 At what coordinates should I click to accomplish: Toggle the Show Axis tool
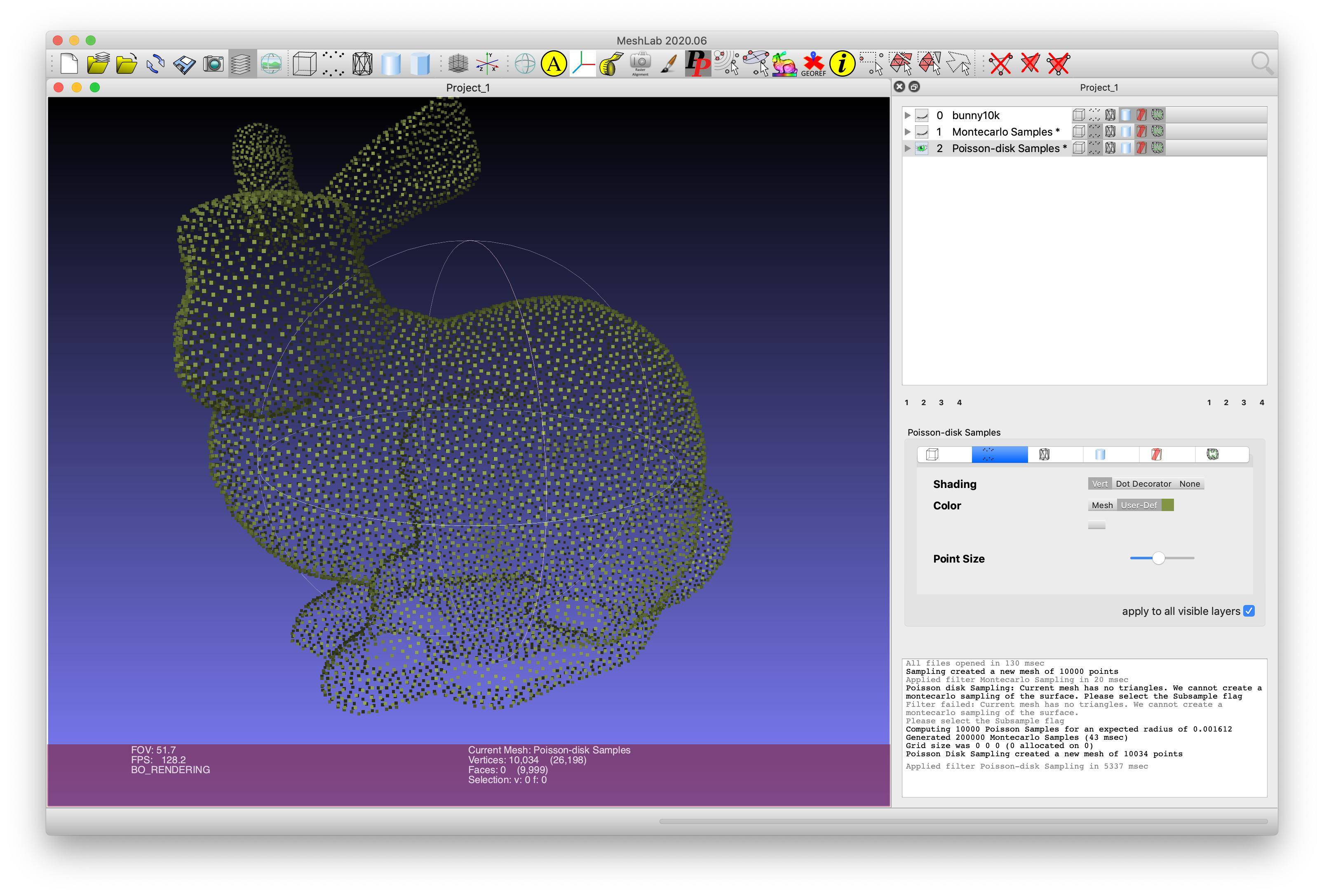[487, 63]
